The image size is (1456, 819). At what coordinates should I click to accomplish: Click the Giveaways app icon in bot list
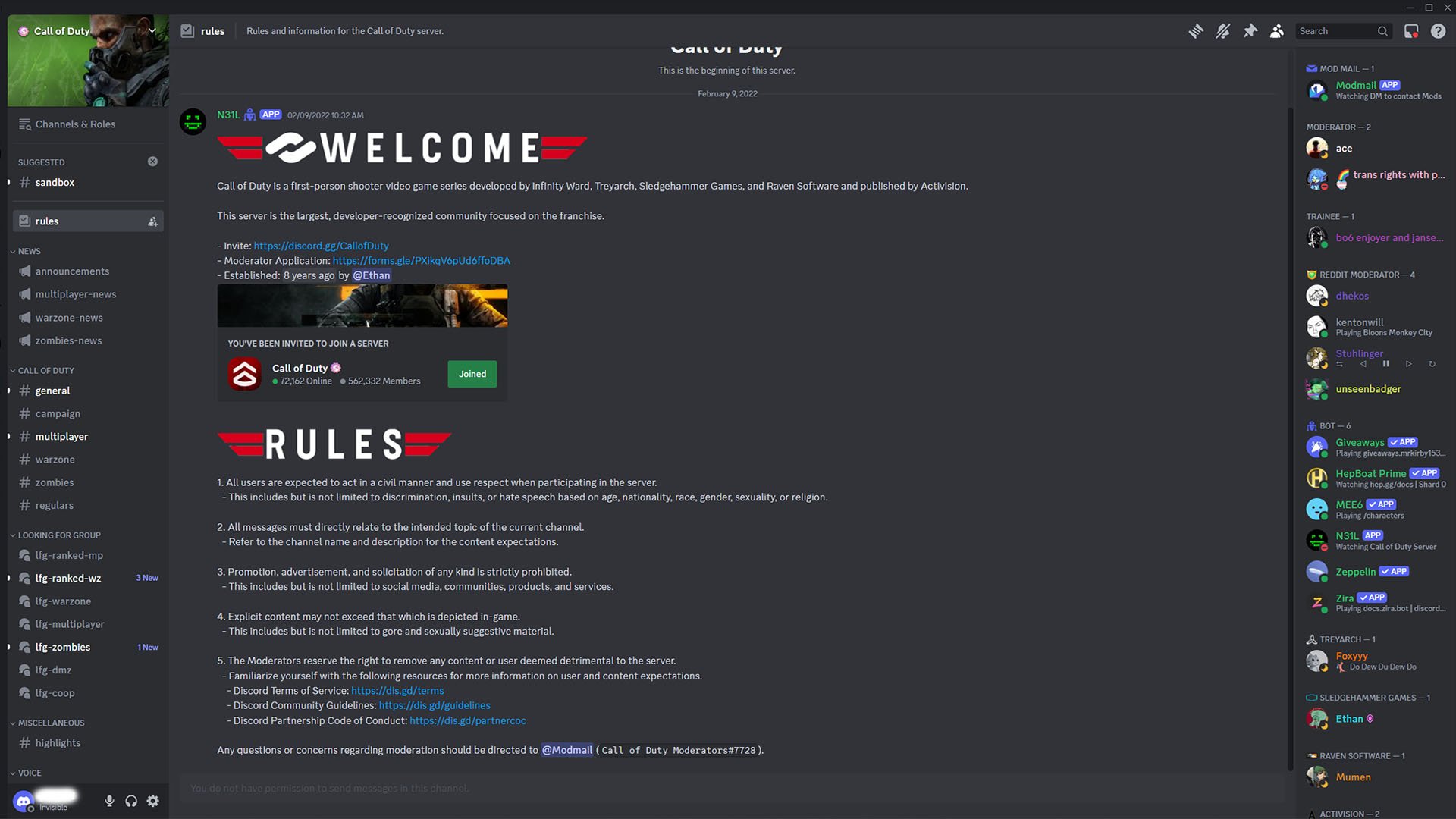coord(1318,447)
